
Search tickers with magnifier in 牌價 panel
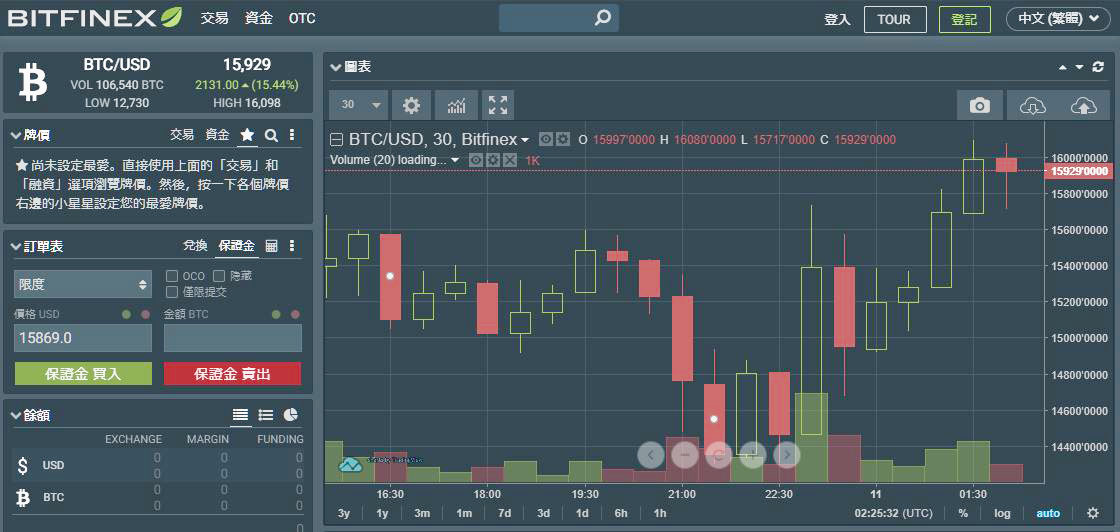(271, 135)
